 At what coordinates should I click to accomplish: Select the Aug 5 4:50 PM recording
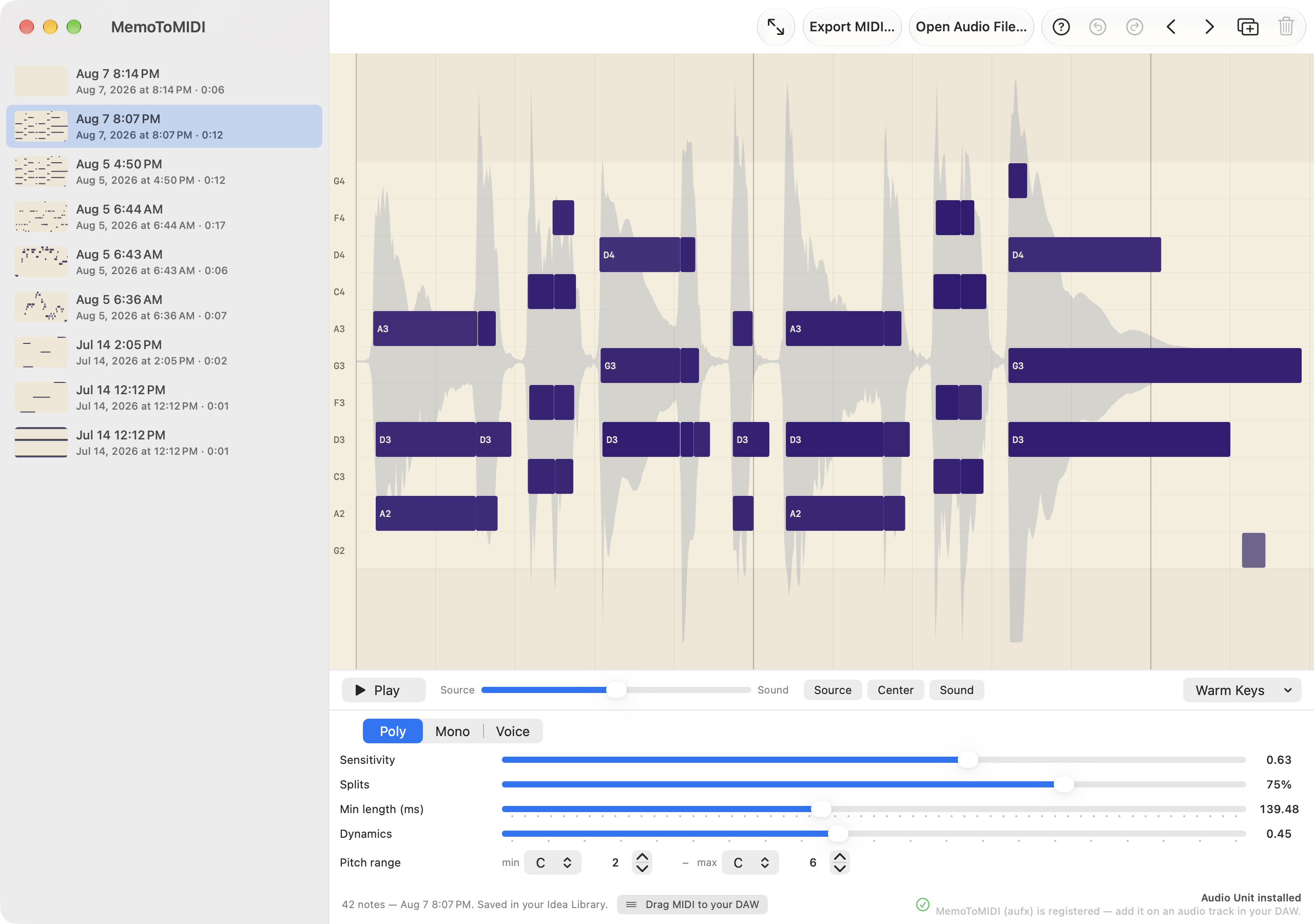164,172
